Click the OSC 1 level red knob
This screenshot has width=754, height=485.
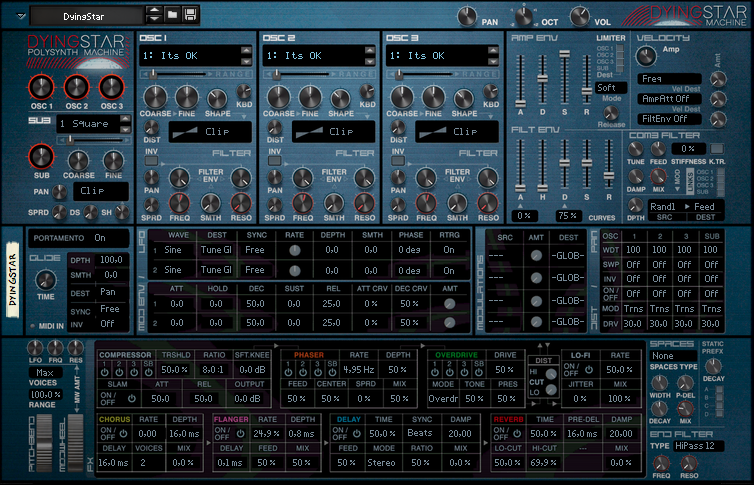tap(41, 87)
